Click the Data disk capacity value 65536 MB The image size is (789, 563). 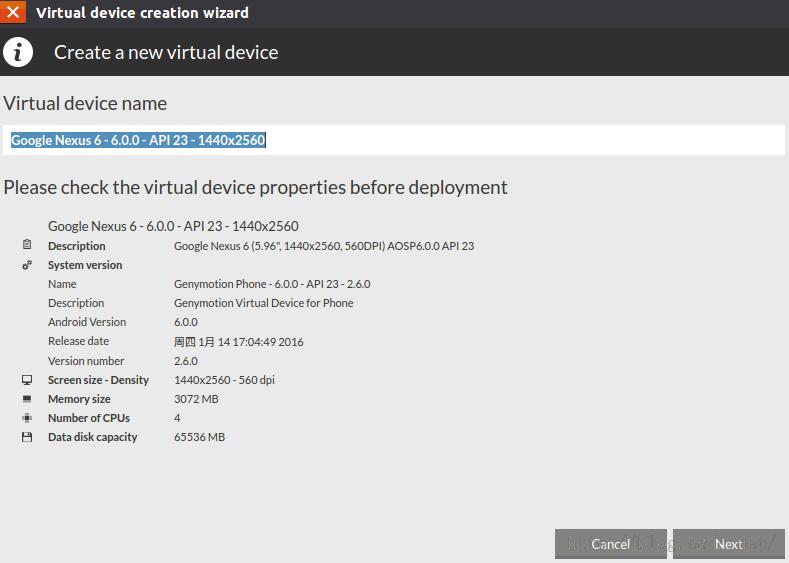(x=199, y=437)
